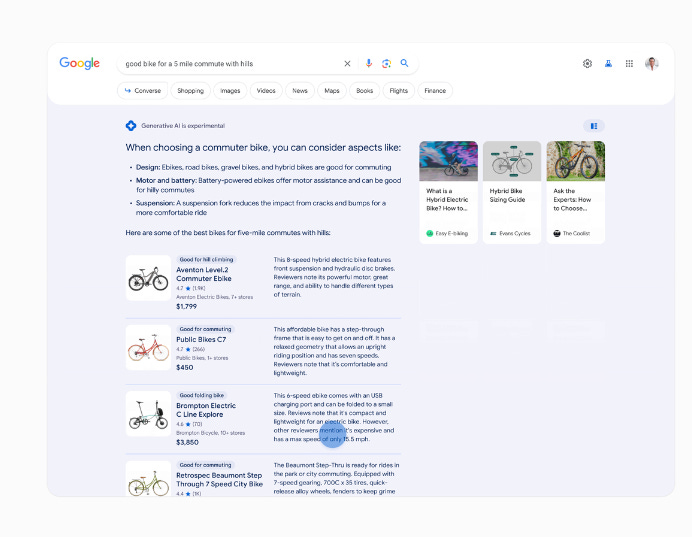This screenshot has height=537, width=692.
Task: Click 'Brompton Bicycle, 10+ stores' text
Action: click(211, 433)
